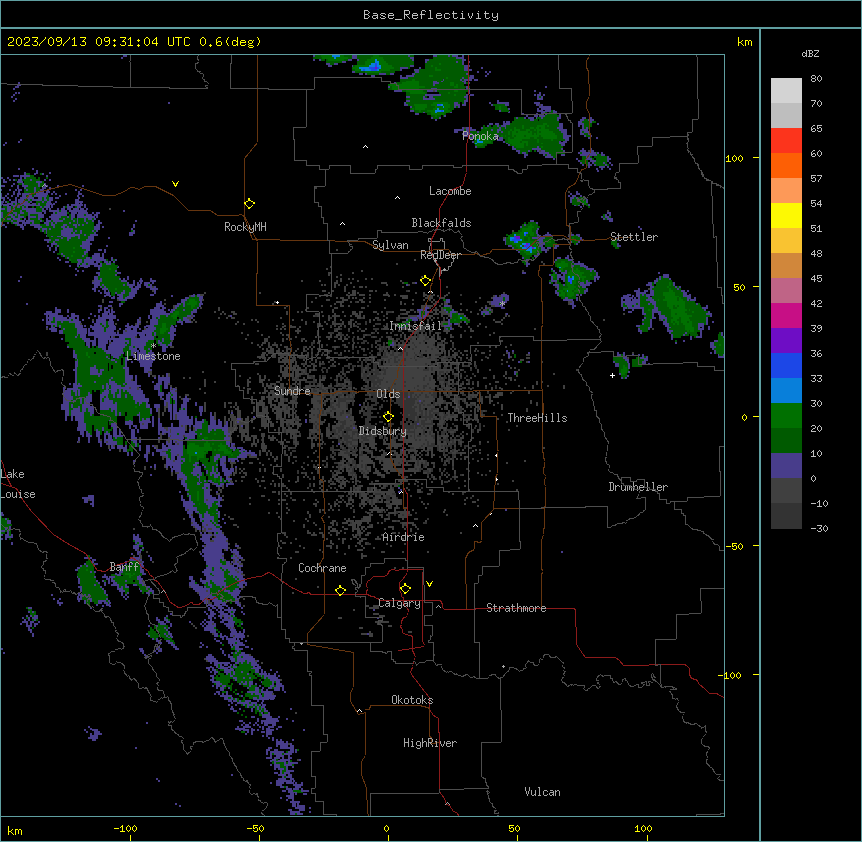Click the yellow diamond marker south of RedDeer
Screen dimensions: 862x842
(x=425, y=281)
